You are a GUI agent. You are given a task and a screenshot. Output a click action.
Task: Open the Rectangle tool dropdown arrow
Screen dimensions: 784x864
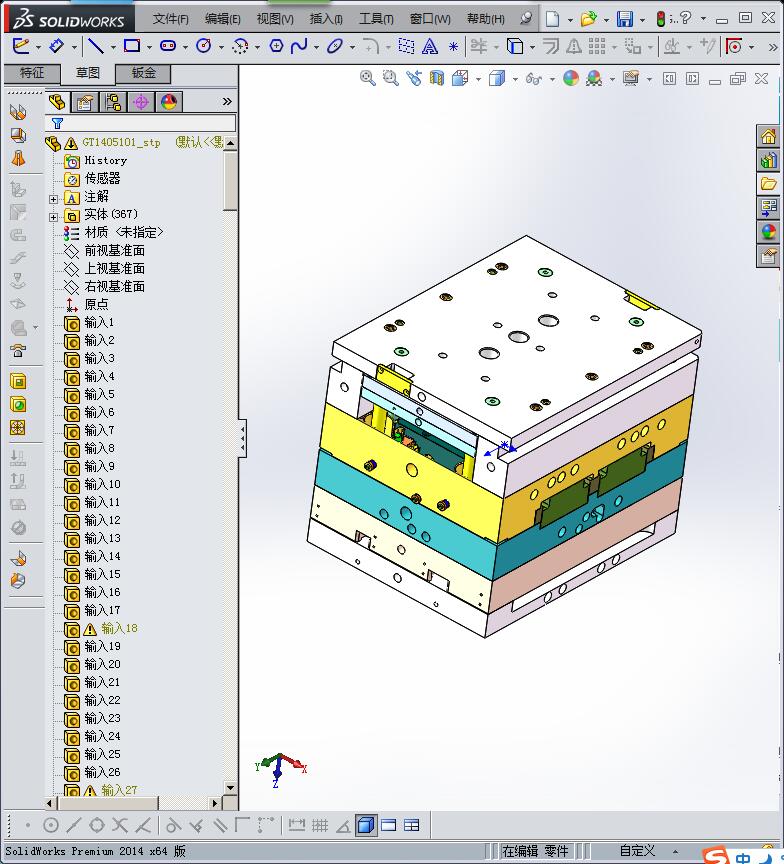tap(149, 47)
